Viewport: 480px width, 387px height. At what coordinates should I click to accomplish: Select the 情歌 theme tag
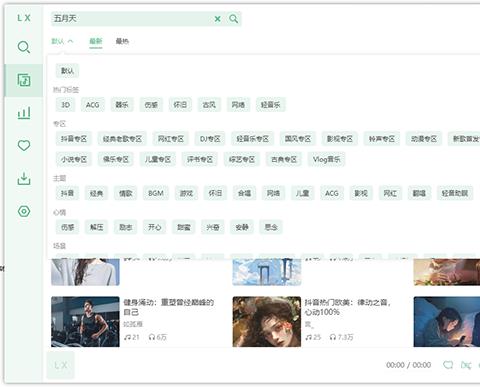126,193
